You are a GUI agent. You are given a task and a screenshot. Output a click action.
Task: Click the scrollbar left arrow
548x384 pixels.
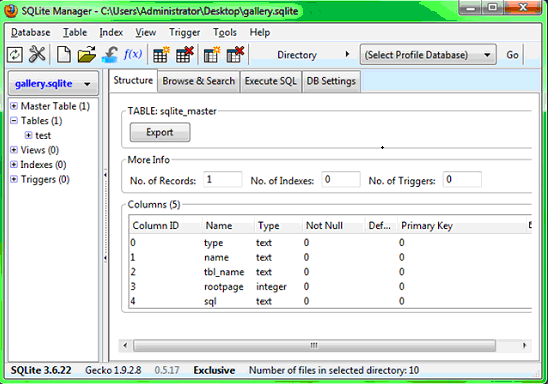click(x=125, y=346)
